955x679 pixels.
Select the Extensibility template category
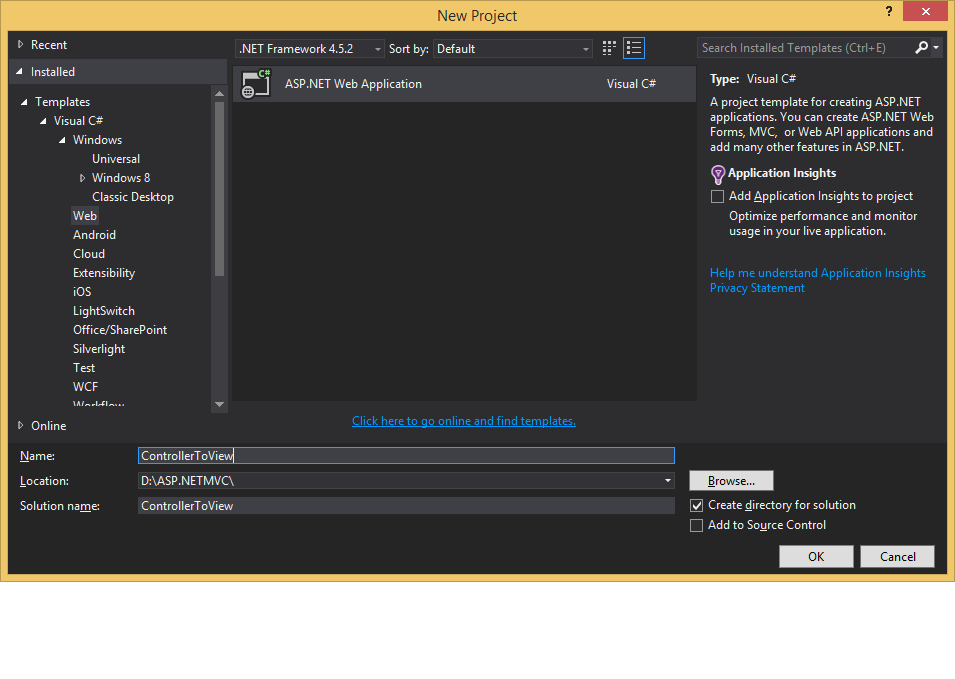click(x=104, y=273)
